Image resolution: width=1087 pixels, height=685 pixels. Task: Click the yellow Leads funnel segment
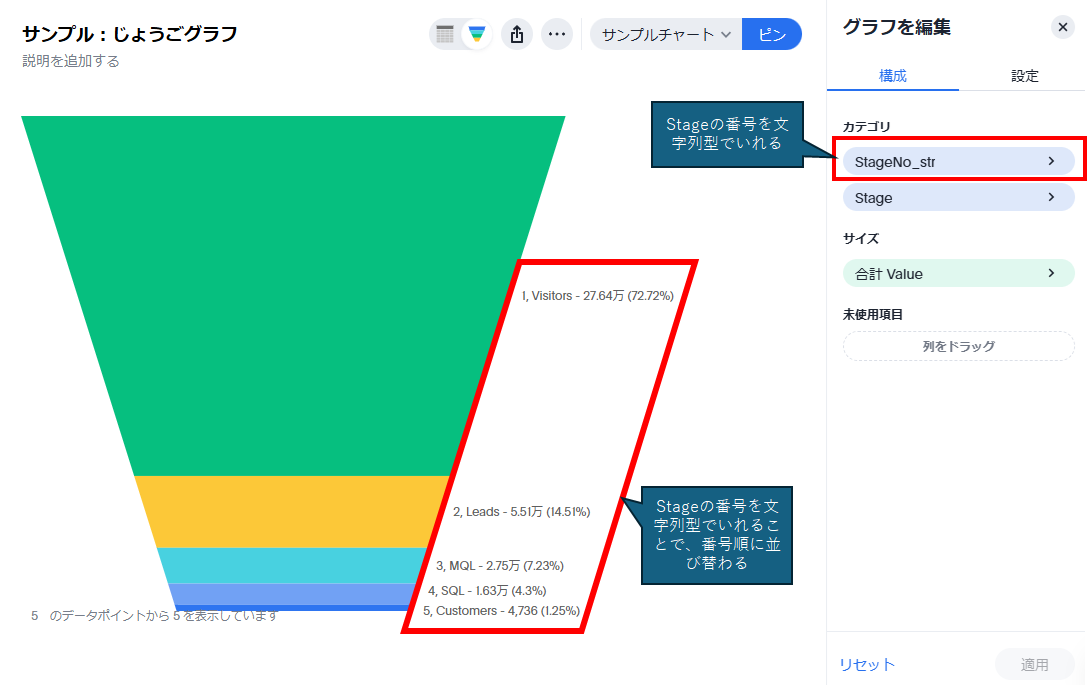pyautogui.click(x=290, y=511)
